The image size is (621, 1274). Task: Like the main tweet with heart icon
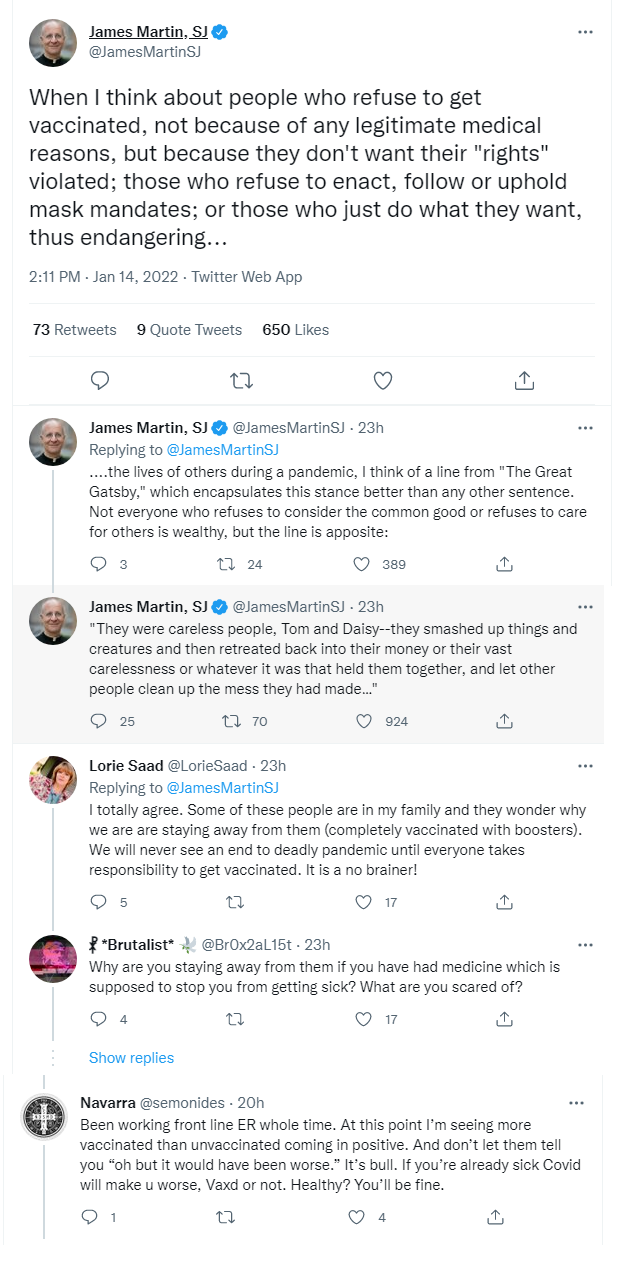382,380
